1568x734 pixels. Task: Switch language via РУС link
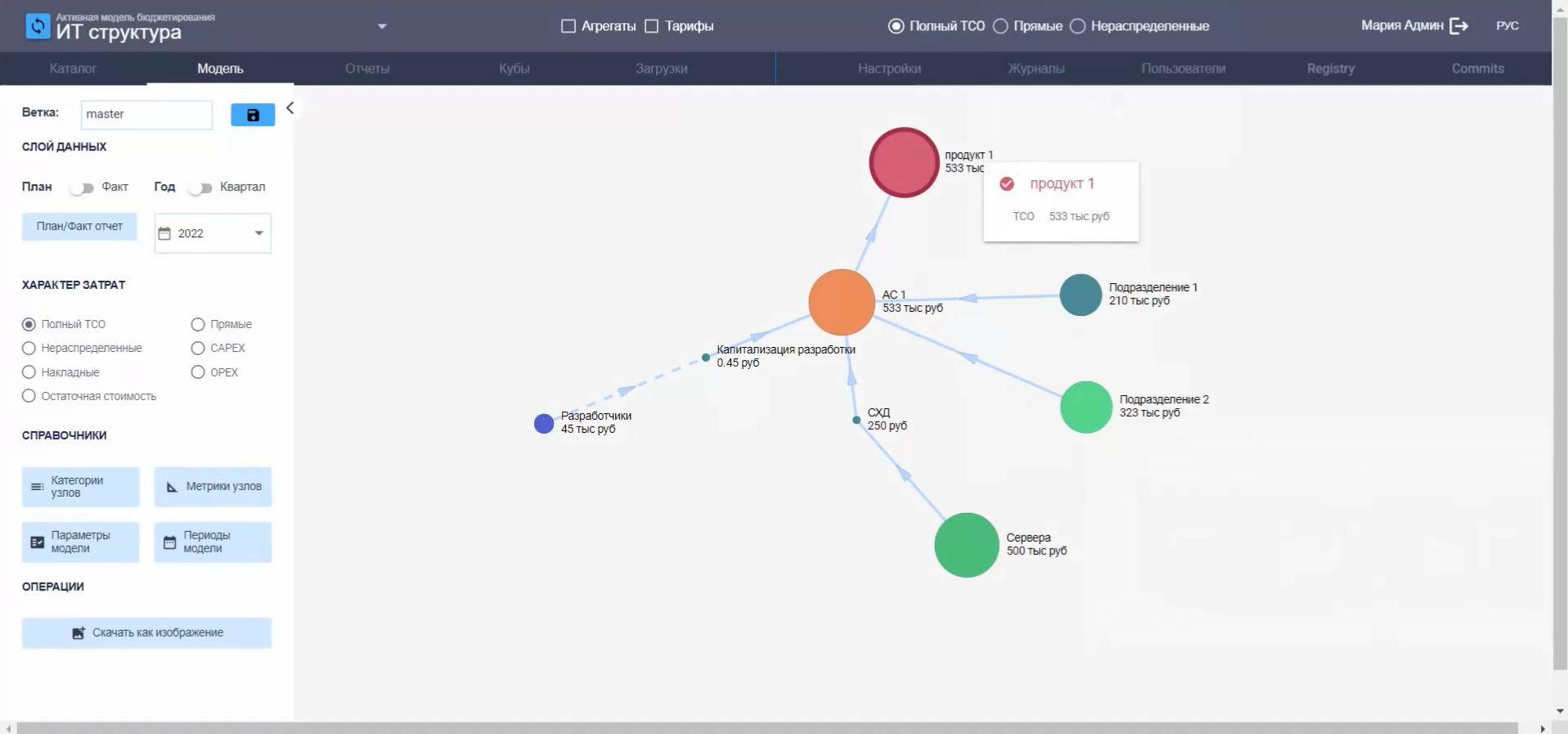click(x=1507, y=26)
